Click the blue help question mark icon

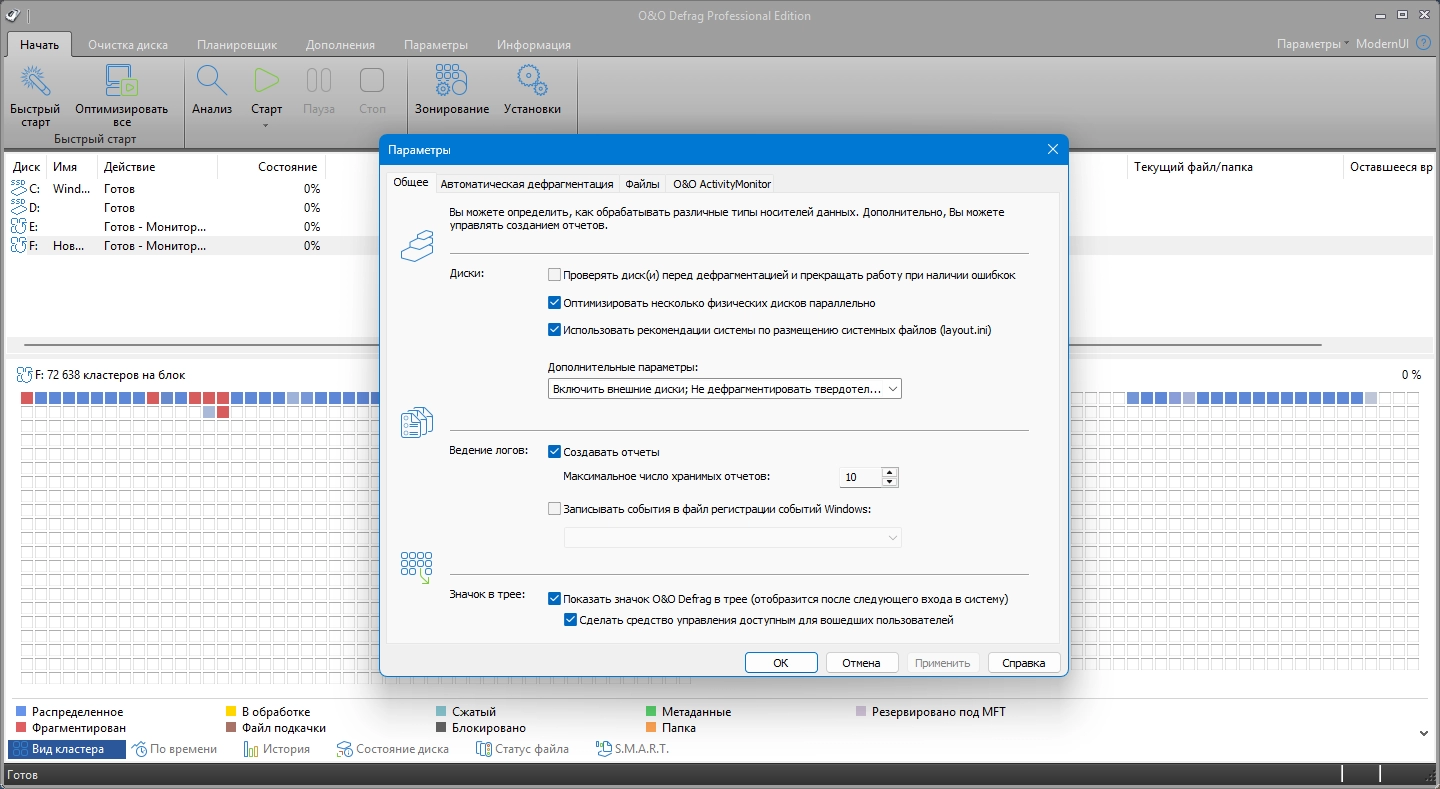[x=1425, y=44]
